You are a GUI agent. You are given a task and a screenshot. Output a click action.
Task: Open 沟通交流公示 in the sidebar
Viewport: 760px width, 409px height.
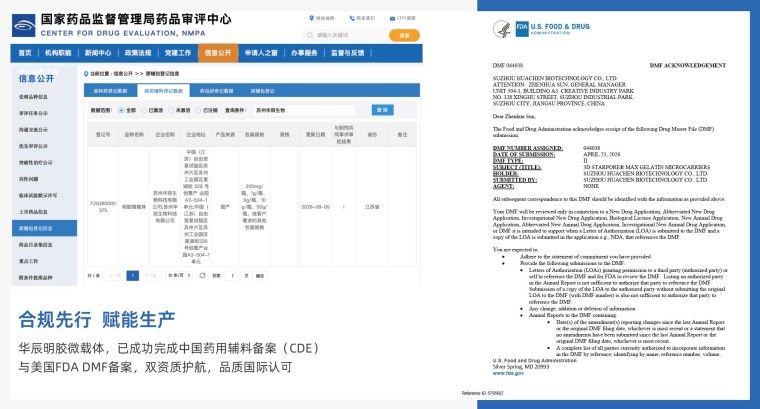pos(33,130)
